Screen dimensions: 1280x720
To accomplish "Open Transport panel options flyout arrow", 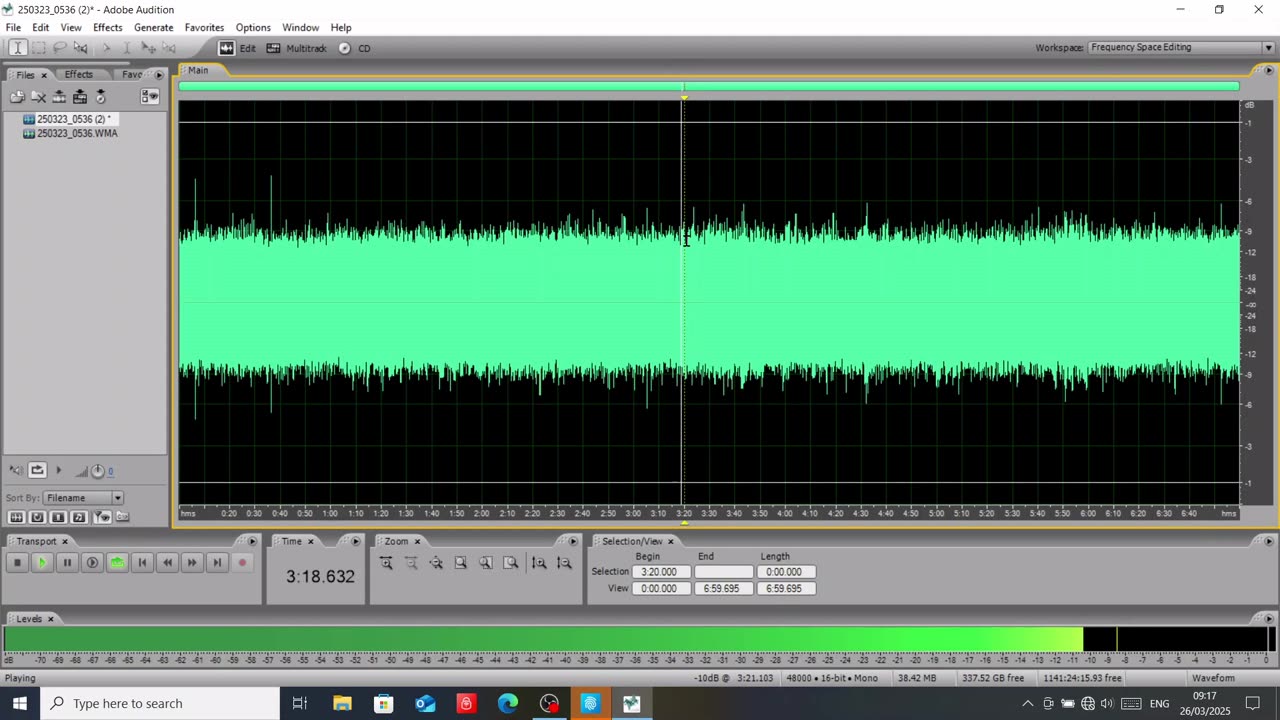I will click(252, 541).
